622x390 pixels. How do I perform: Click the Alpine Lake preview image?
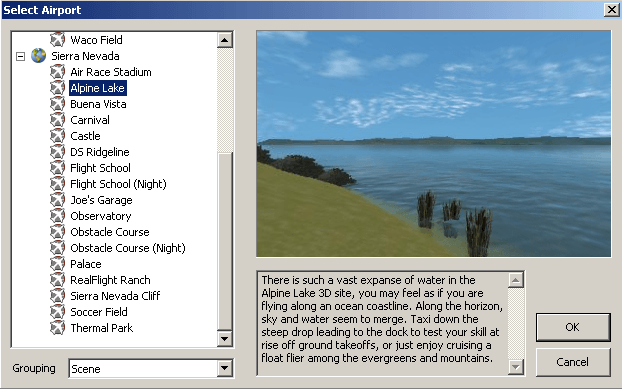point(434,144)
